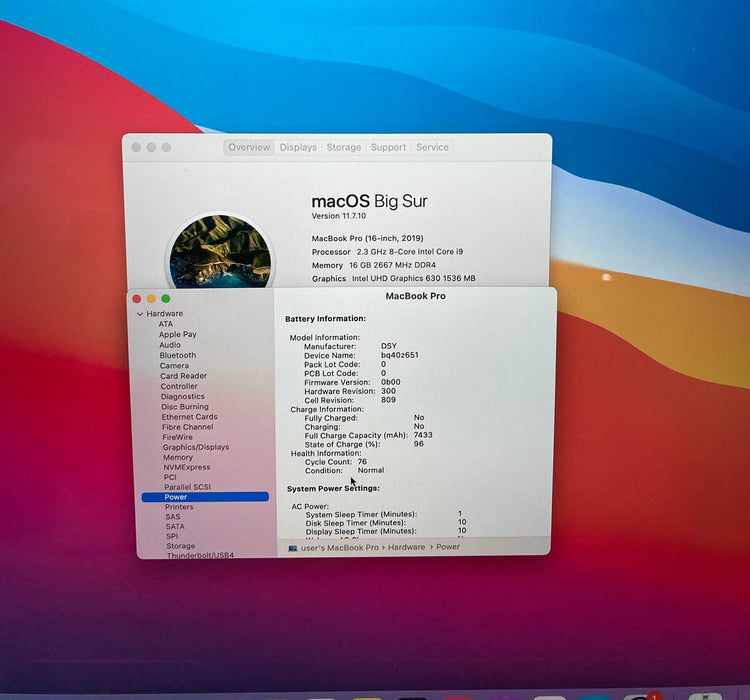Image resolution: width=750 pixels, height=700 pixels.
Task: Select Storage in the System Information sidebar
Action: tap(180, 546)
